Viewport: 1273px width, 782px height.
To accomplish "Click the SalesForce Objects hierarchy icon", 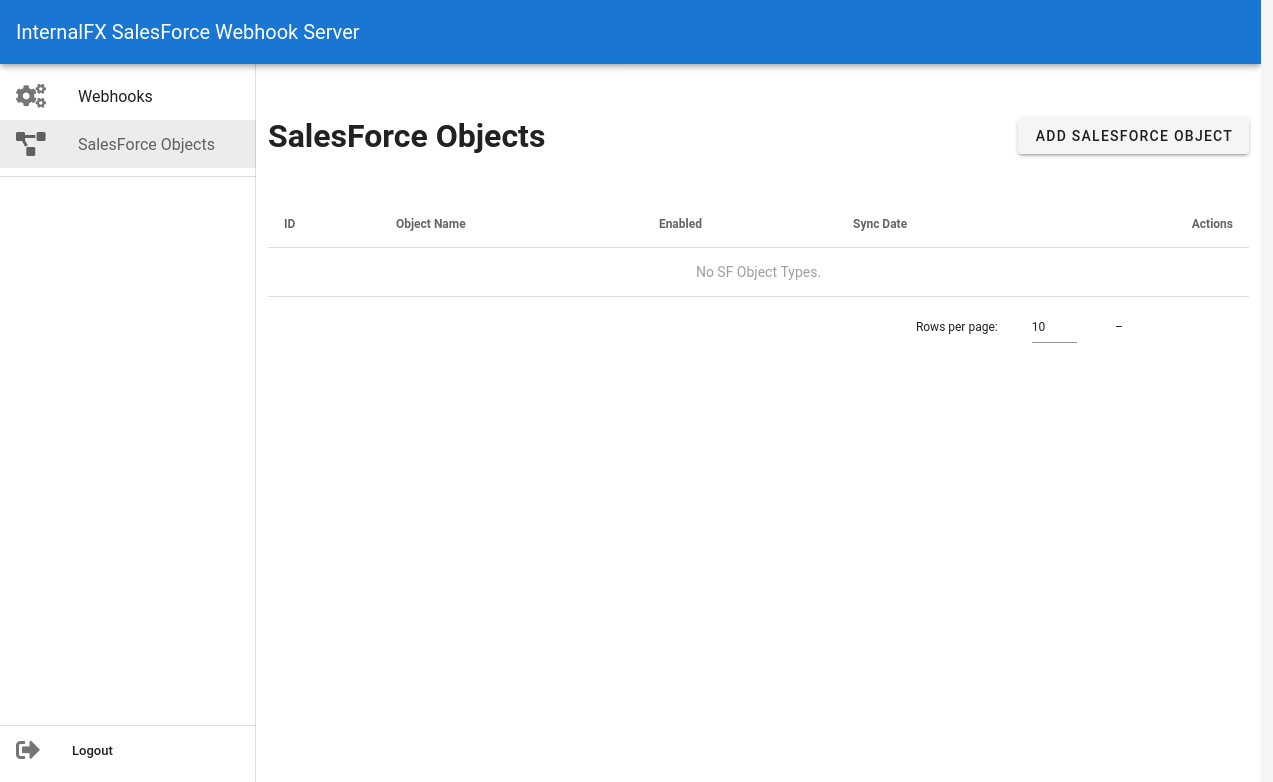I will click(x=31, y=144).
